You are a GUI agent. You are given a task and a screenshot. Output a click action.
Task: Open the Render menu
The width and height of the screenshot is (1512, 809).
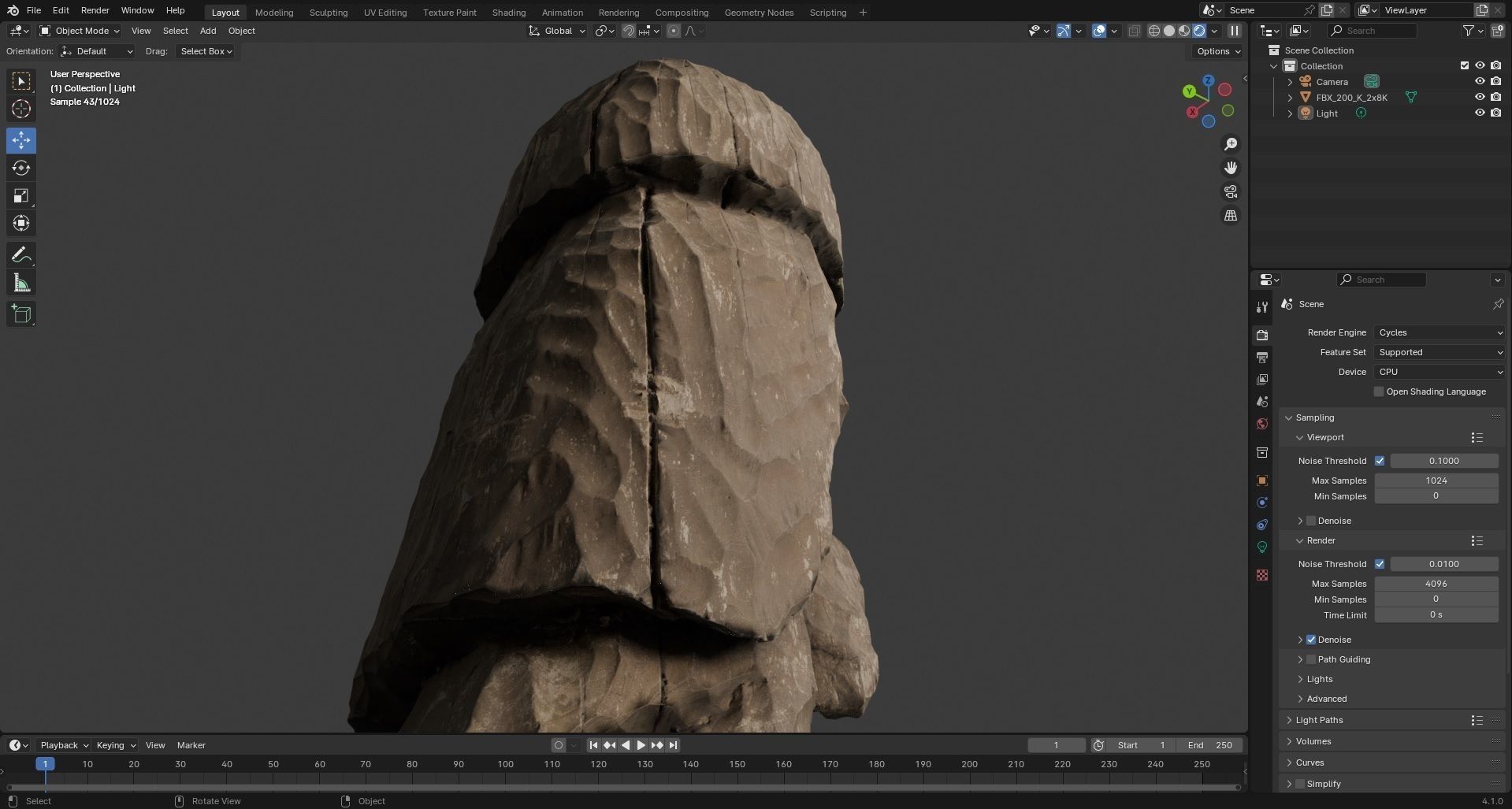(x=95, y=10)
